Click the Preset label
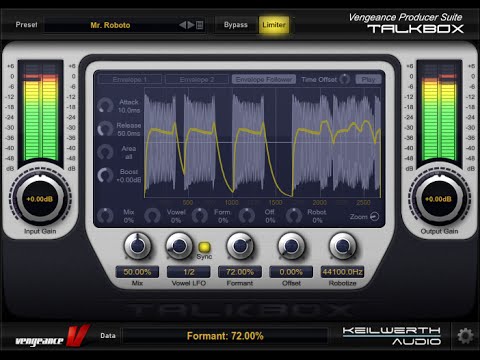Viewport: 480px width, 360px height. point(26,25)
